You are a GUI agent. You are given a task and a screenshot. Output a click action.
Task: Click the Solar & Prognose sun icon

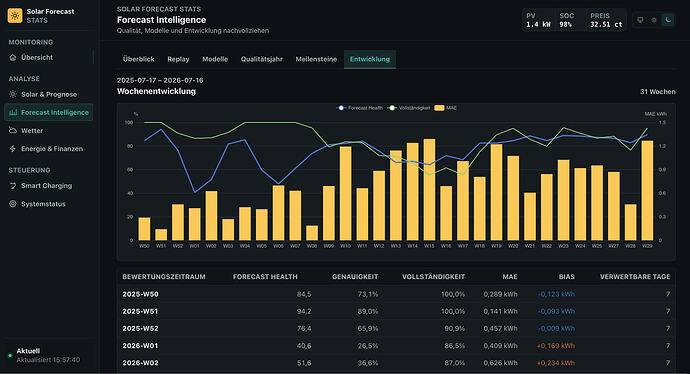tap(13, 94)
